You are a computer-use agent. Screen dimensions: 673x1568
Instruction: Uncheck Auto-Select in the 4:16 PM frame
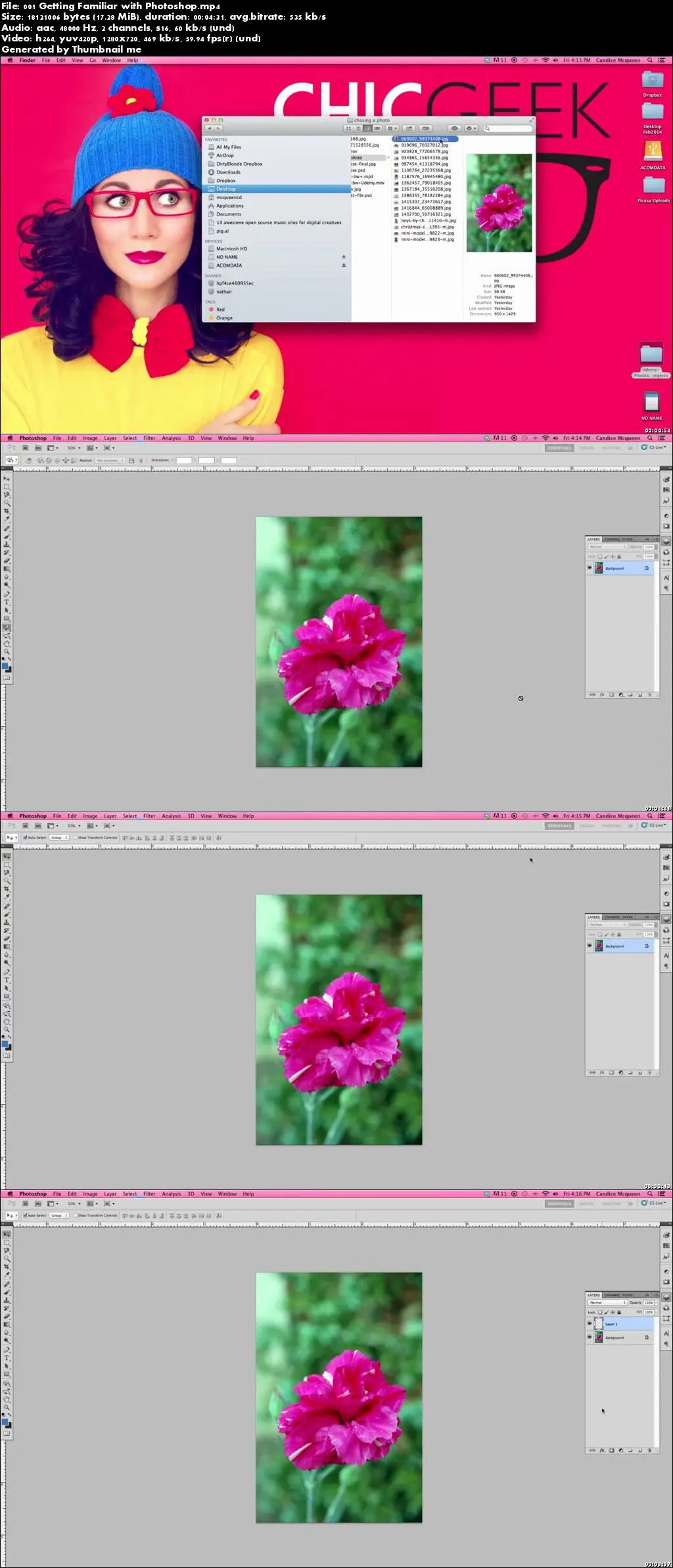[25, 1215]
